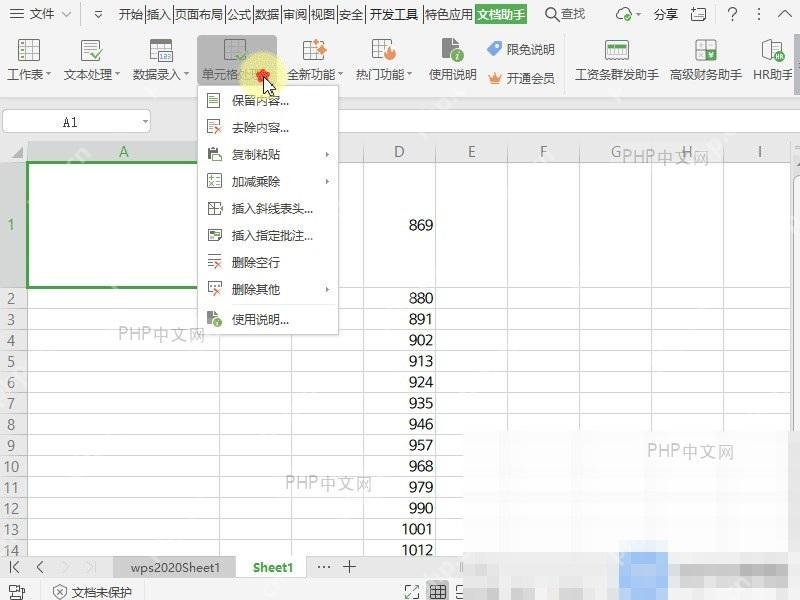Select row 5 header
Viewport: 800px width, 600px height.
tap(13, 361)
